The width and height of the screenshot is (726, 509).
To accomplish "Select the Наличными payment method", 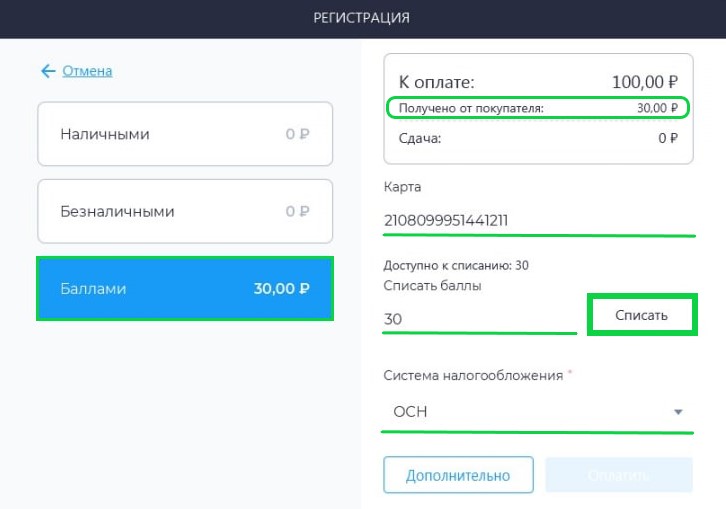I will click(x=185, y=134).
